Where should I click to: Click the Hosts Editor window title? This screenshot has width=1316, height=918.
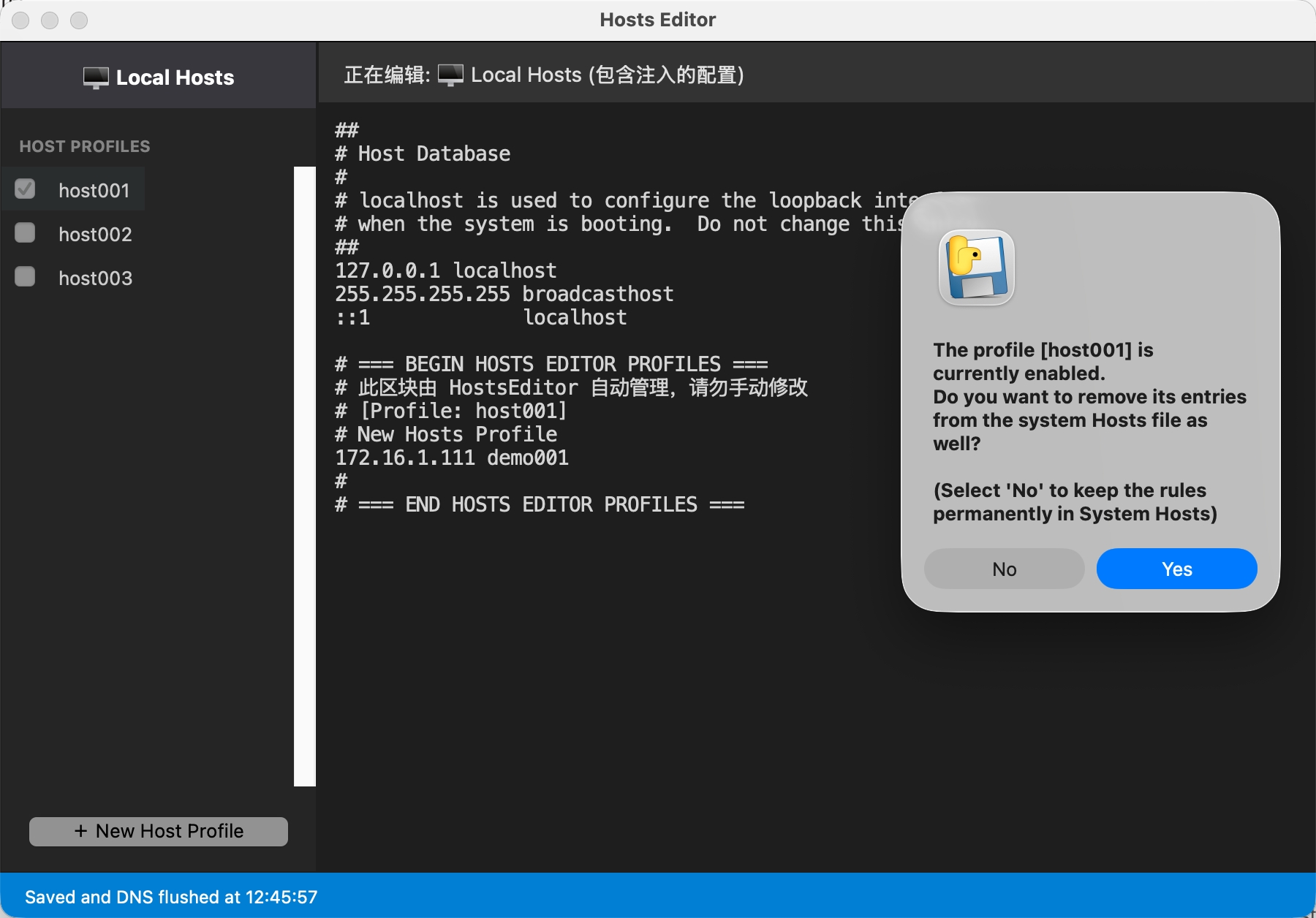658,20
